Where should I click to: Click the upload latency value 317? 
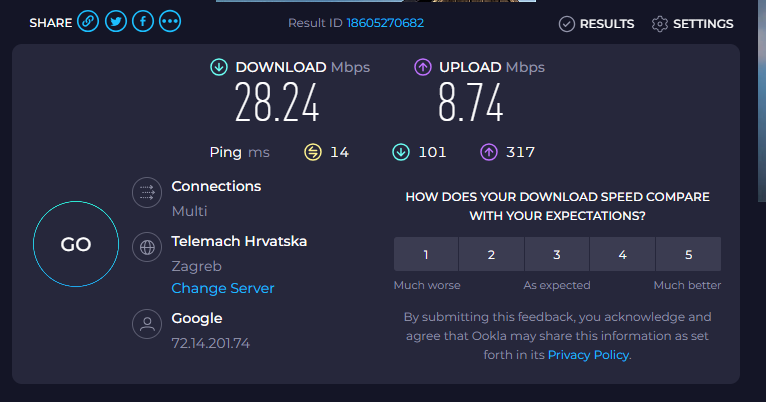(x=520, y=152)
